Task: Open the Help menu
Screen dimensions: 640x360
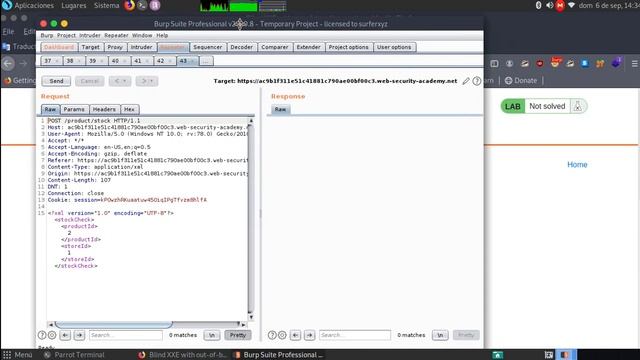Action: [x=162, y=36]
